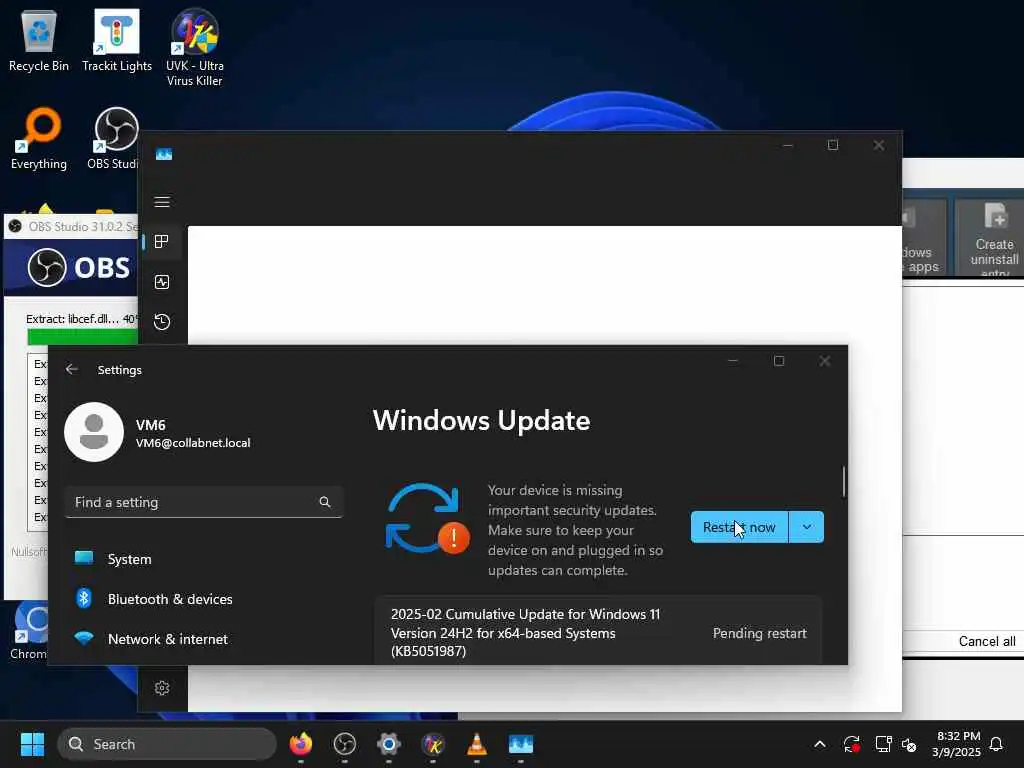Screen dimensions: 1024x768
Task: Switch to OBS Studio on the taskbar
Action: (x=345, y=744)
